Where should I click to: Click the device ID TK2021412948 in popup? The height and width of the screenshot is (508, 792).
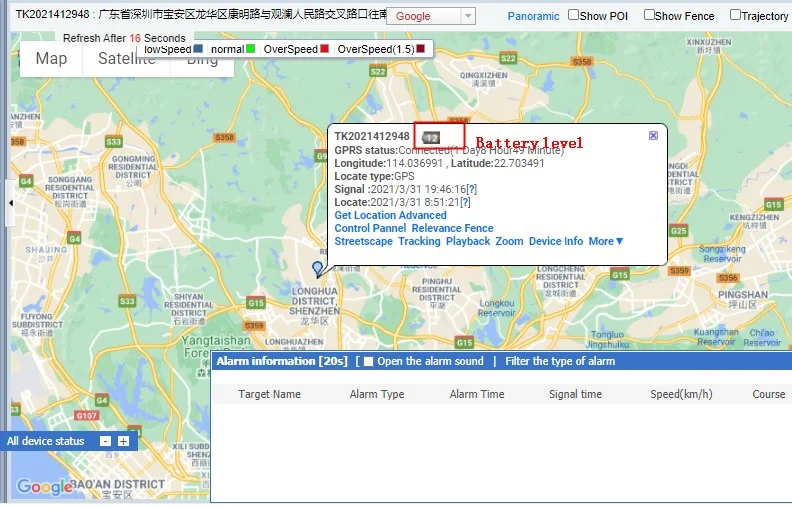point(372,136)
